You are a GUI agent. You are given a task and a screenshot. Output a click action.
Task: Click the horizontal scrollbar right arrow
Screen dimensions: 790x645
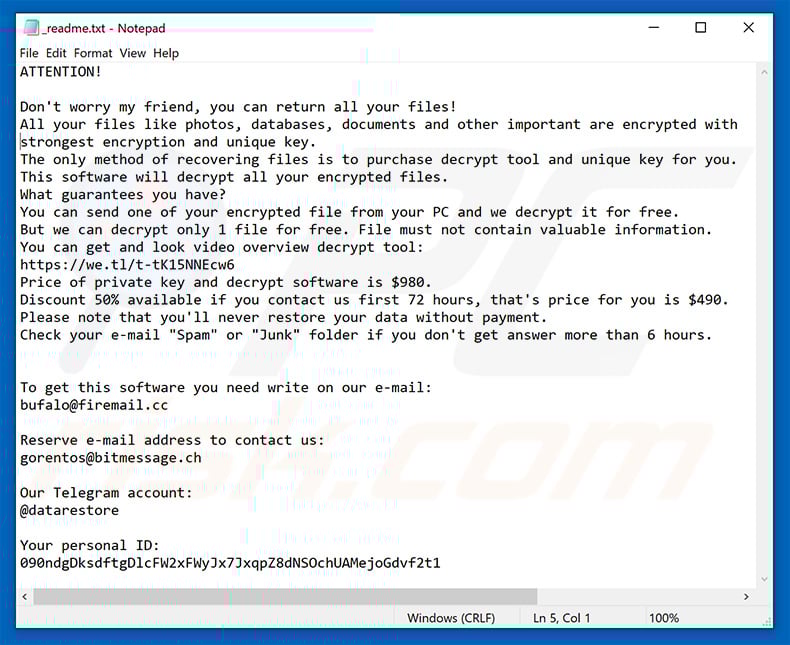pyautogui.click(x=746, y=597)
